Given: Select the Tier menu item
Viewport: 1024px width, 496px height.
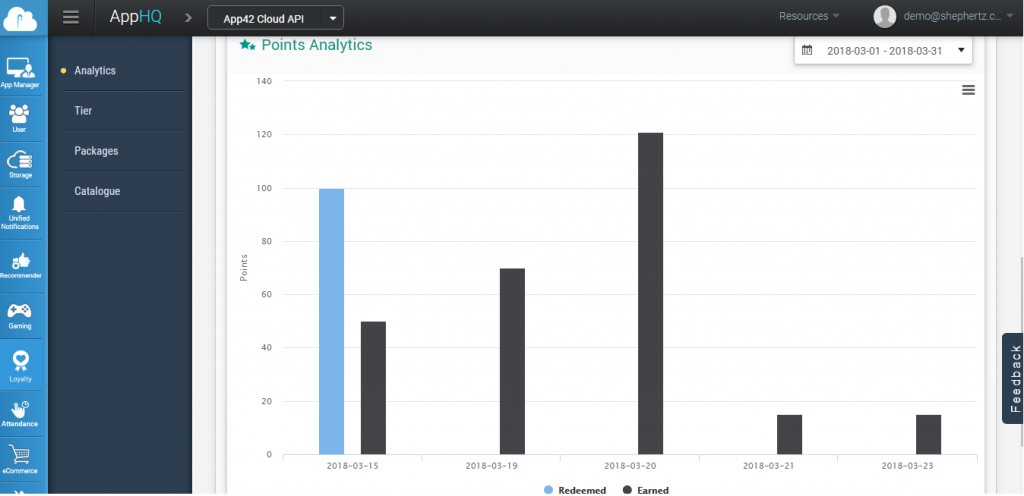Looking at the screenshot, I should (x=84, y=111).
